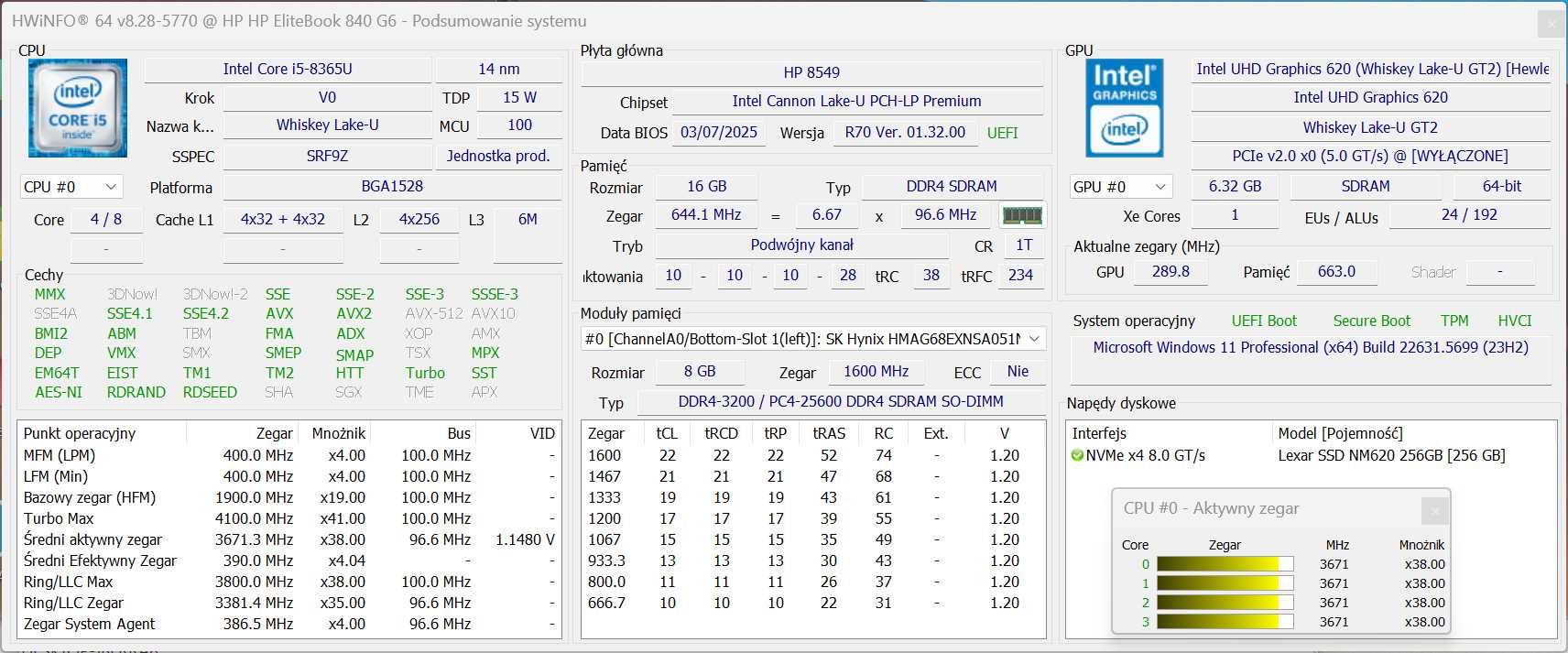Click the 1600 MHz module clock field
This screenshot has width=1568, height=653.
point(877,372)
